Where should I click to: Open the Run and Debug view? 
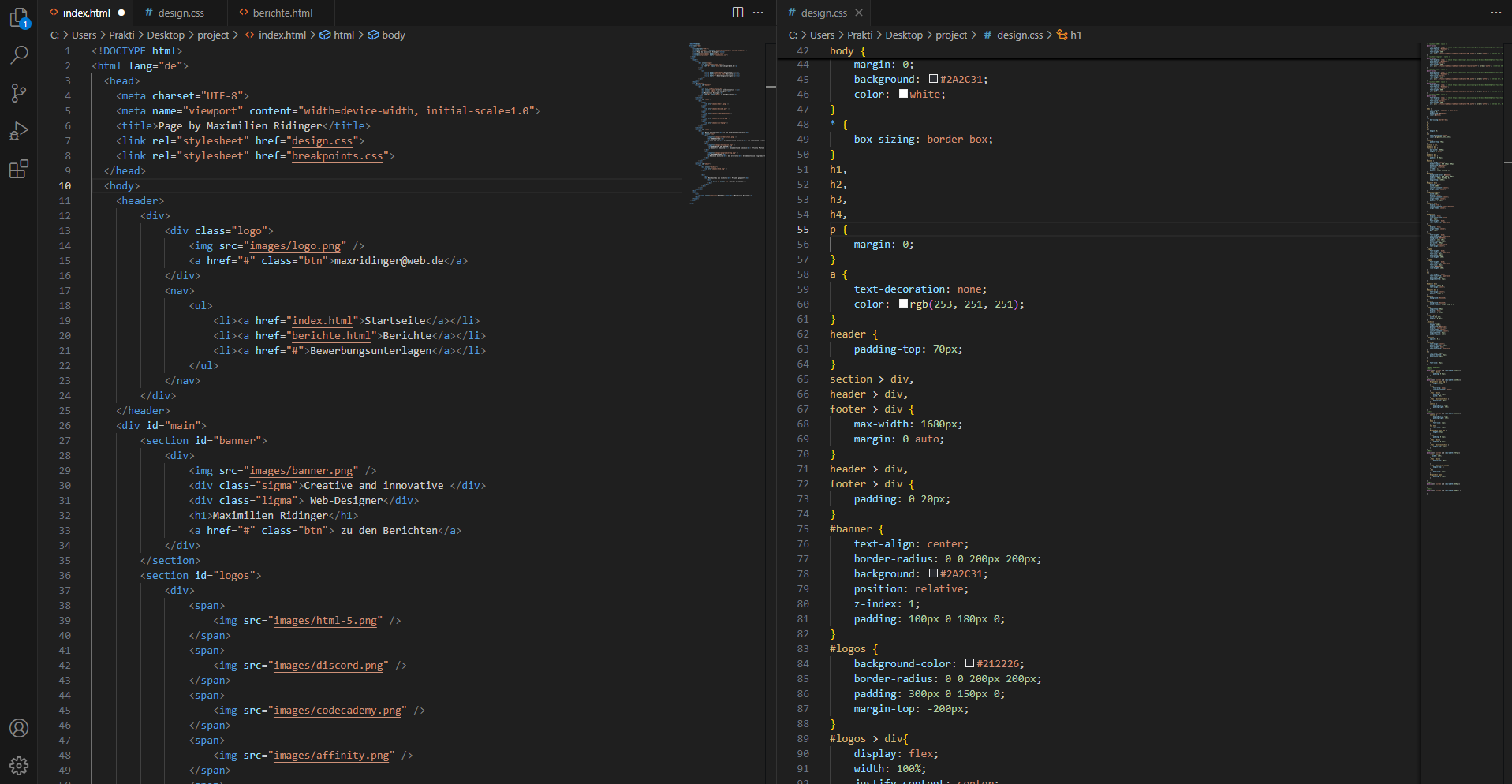19,131
